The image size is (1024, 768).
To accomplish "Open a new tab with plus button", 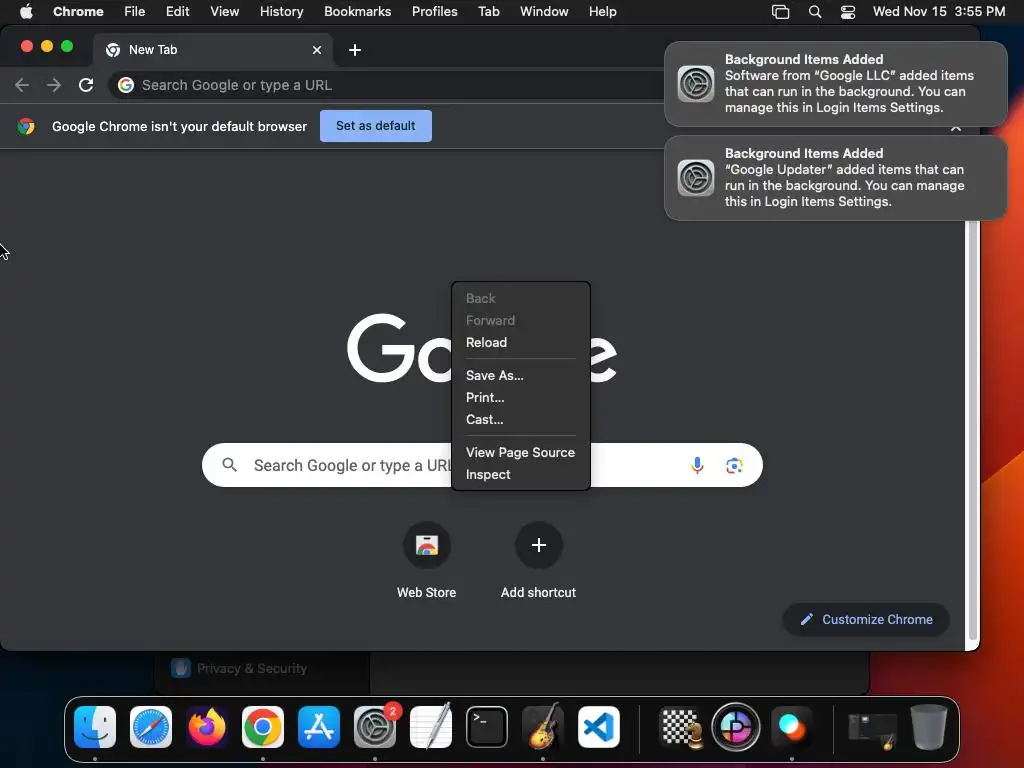I will click(x=355, y=50).
